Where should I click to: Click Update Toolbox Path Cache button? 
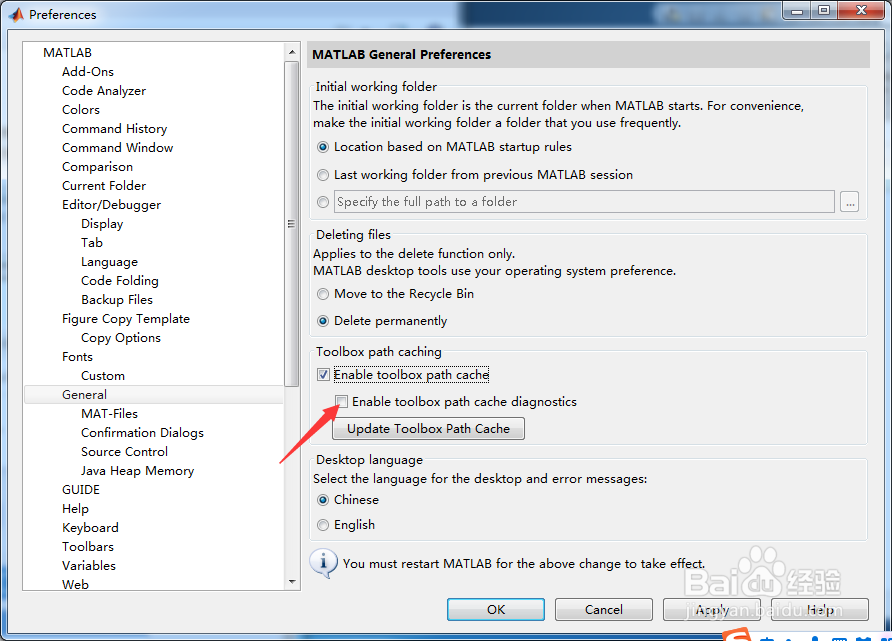[x=428, y=429]
